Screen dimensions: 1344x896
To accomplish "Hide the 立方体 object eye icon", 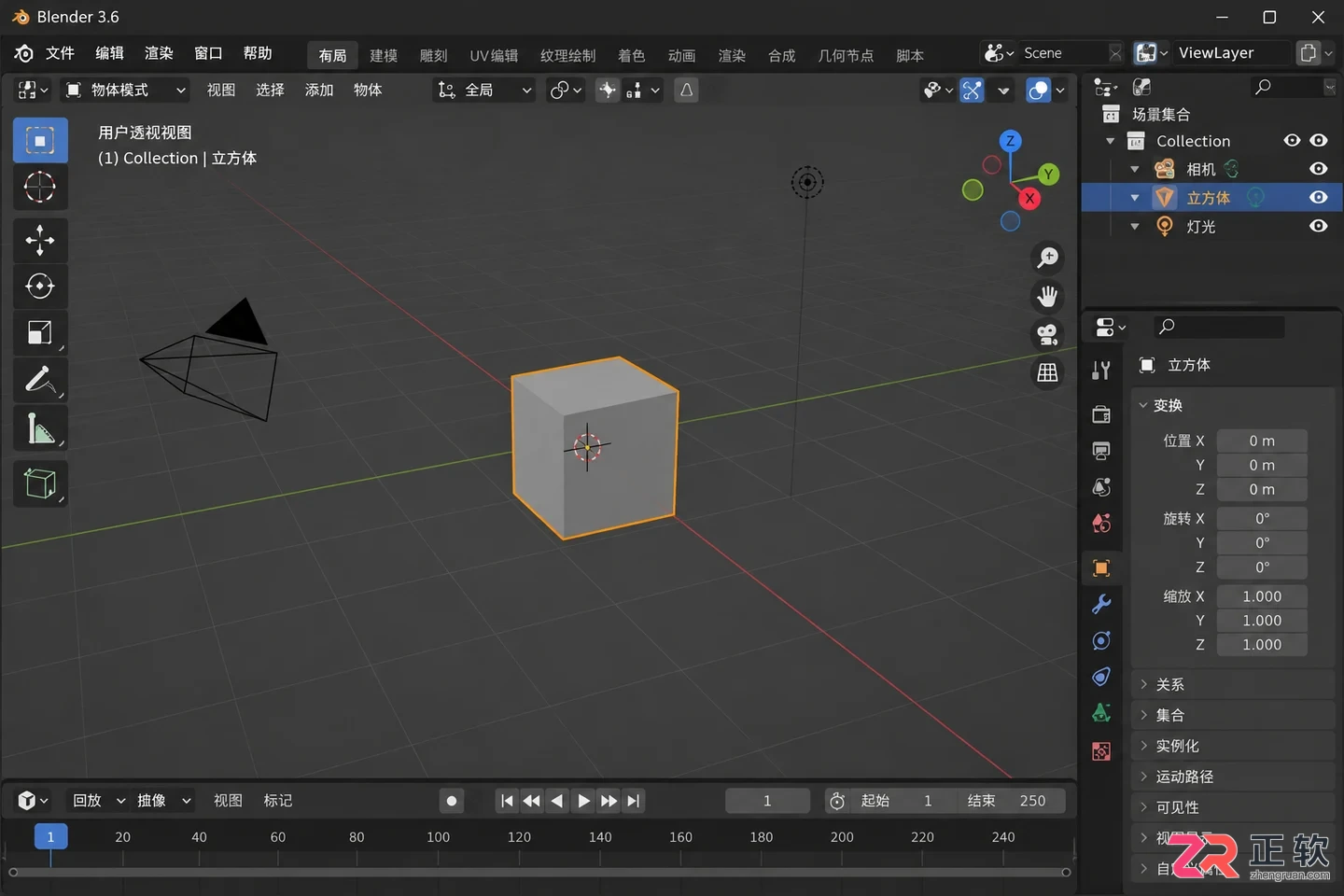I will pos(1318,198).
